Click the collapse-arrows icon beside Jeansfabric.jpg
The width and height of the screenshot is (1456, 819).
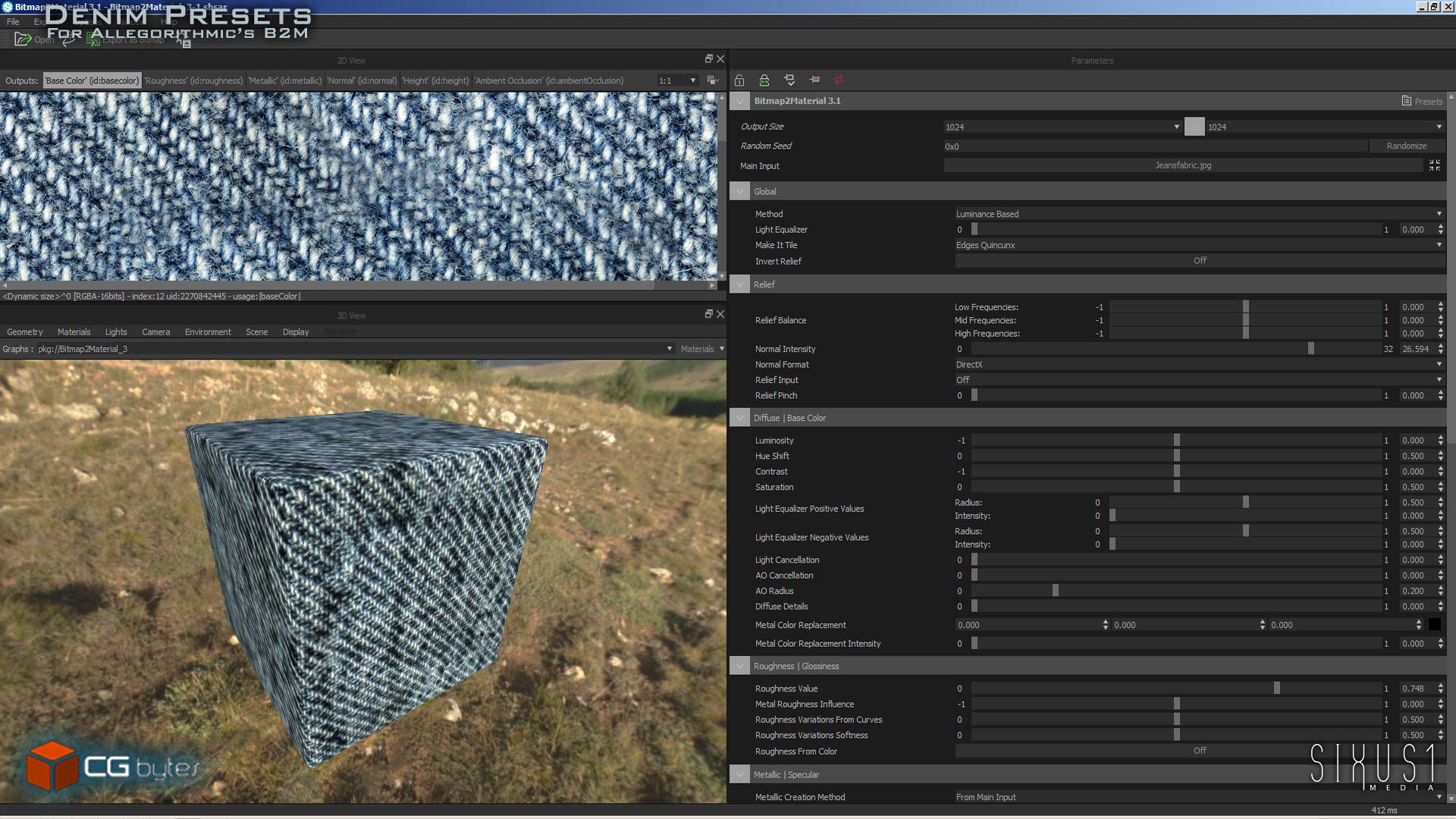[1435, 165]
